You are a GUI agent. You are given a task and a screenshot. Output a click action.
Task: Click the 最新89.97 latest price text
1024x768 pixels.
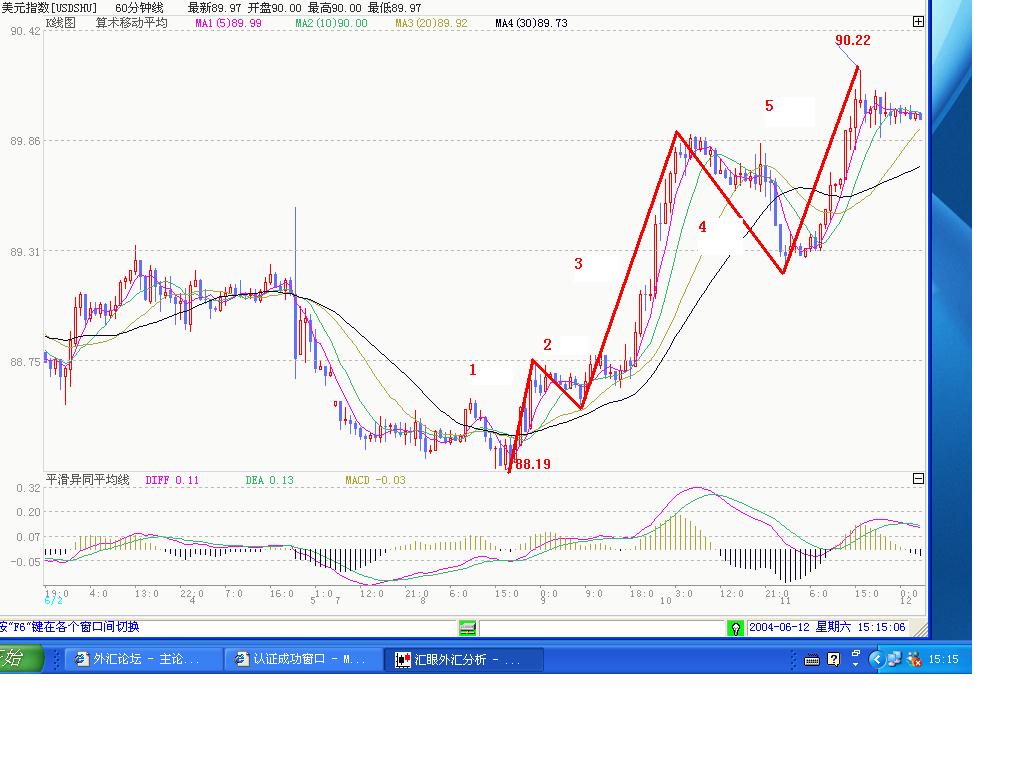coord(214,8)
